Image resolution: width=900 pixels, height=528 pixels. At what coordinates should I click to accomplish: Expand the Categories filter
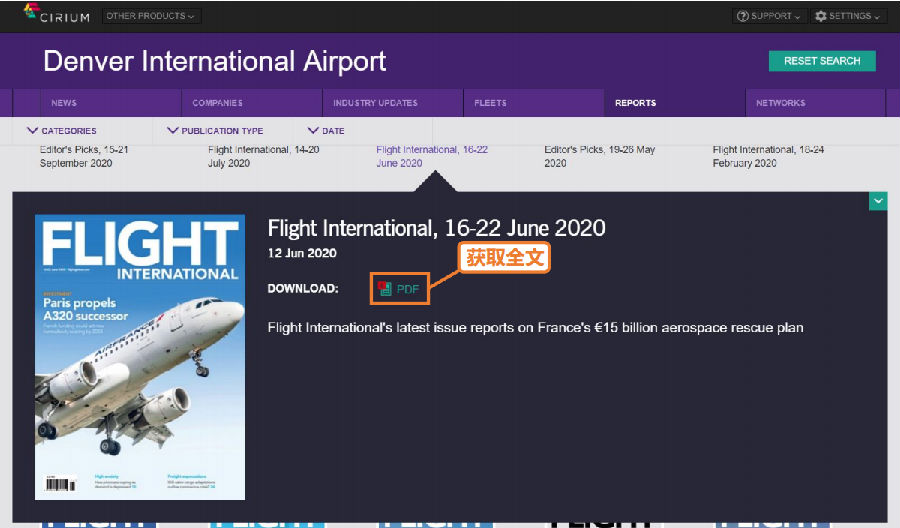pos(62,131)
